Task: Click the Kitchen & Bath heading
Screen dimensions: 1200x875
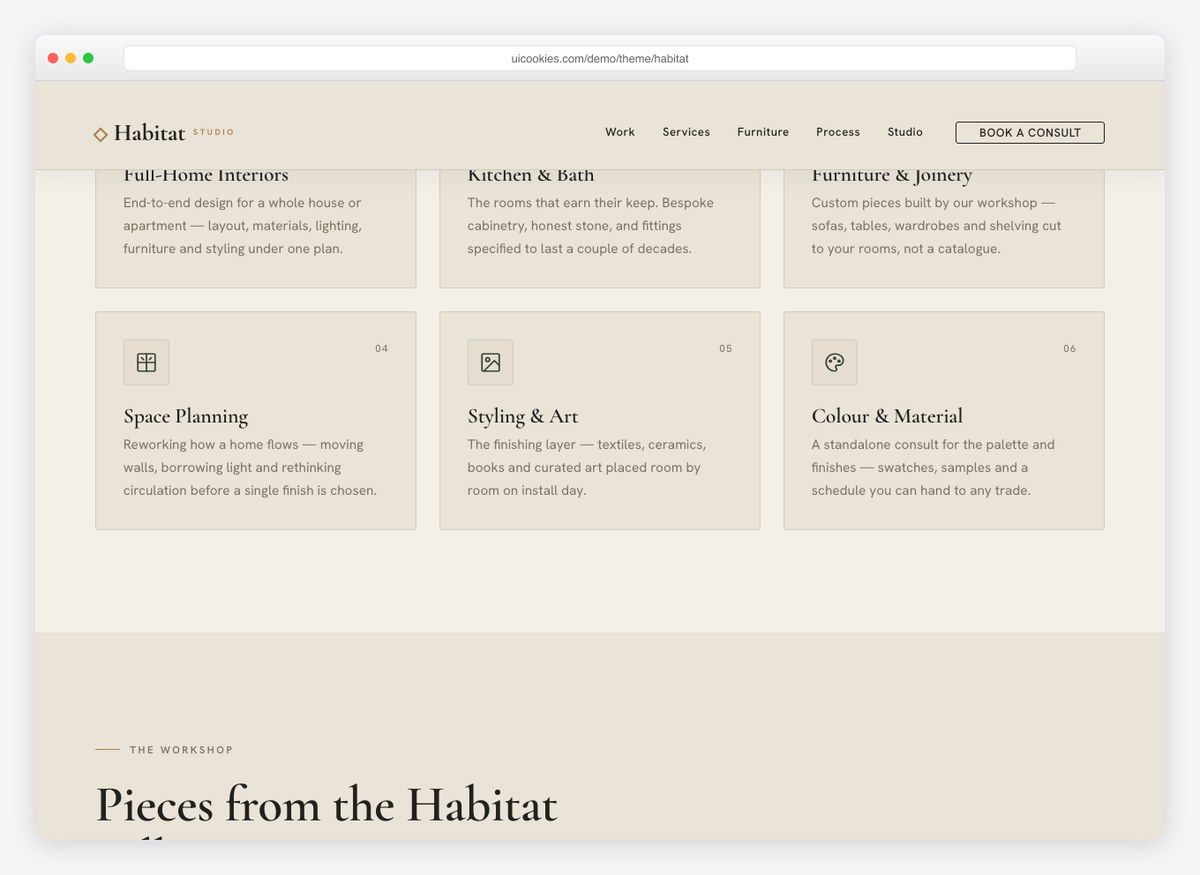Action: [x=531, y=176]
